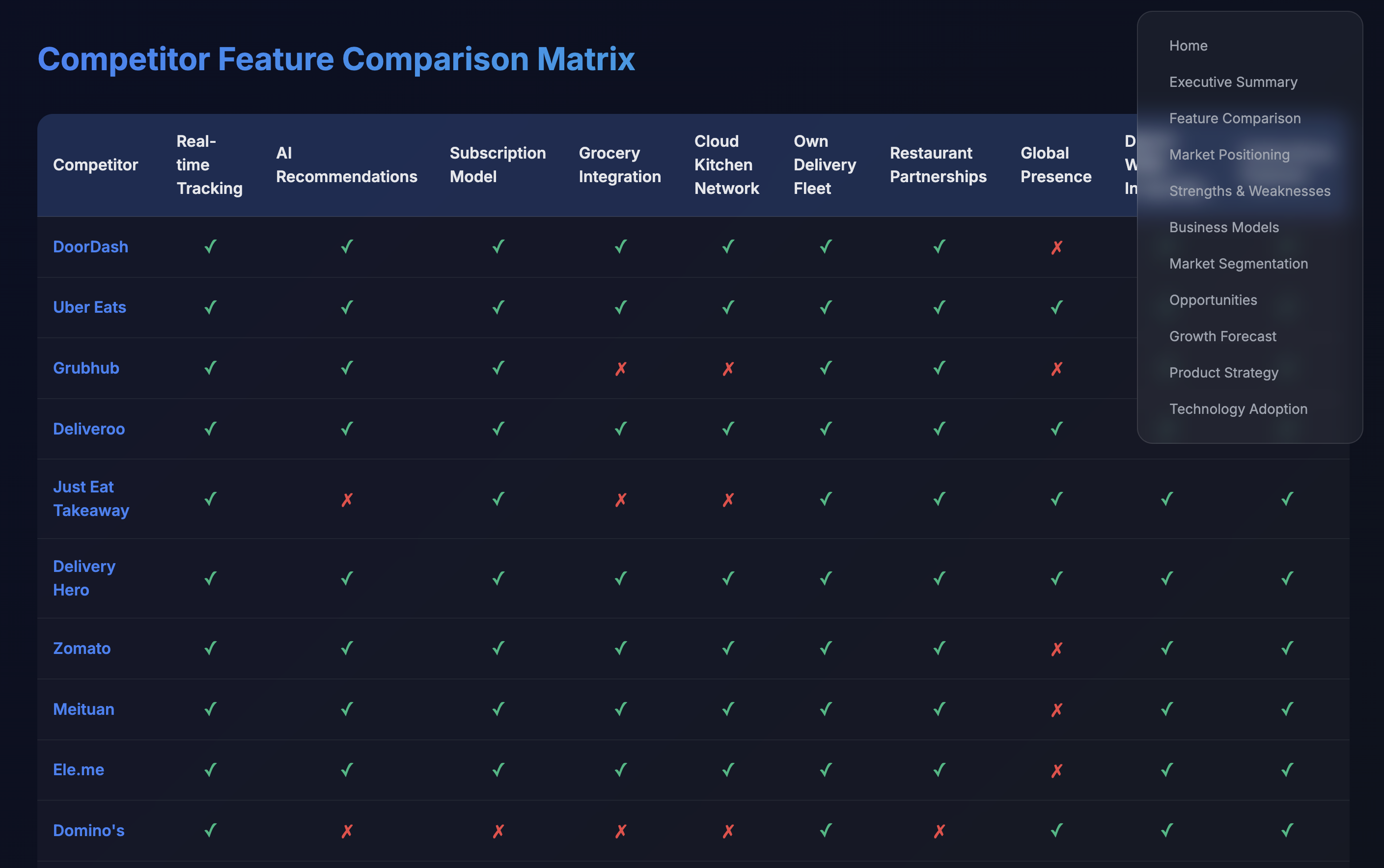Open Market Positioning from the navigation menu
1384x868 pixels.
pos(1229,155)
